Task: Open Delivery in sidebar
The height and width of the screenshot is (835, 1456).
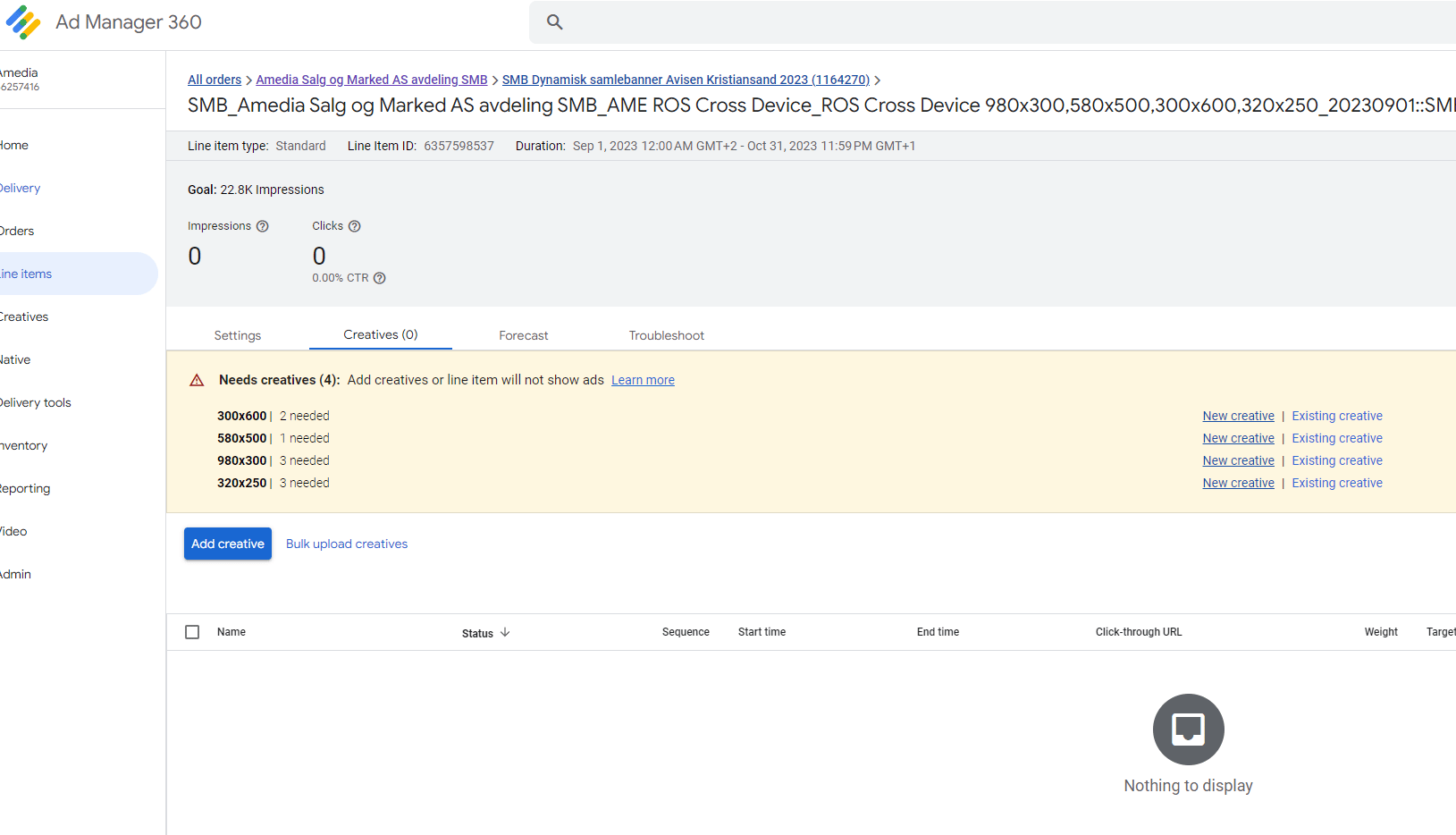Action: (20, 188)
